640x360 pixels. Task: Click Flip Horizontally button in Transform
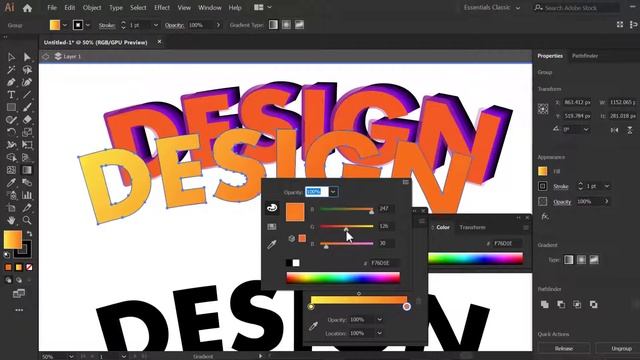tap(614, 130)
